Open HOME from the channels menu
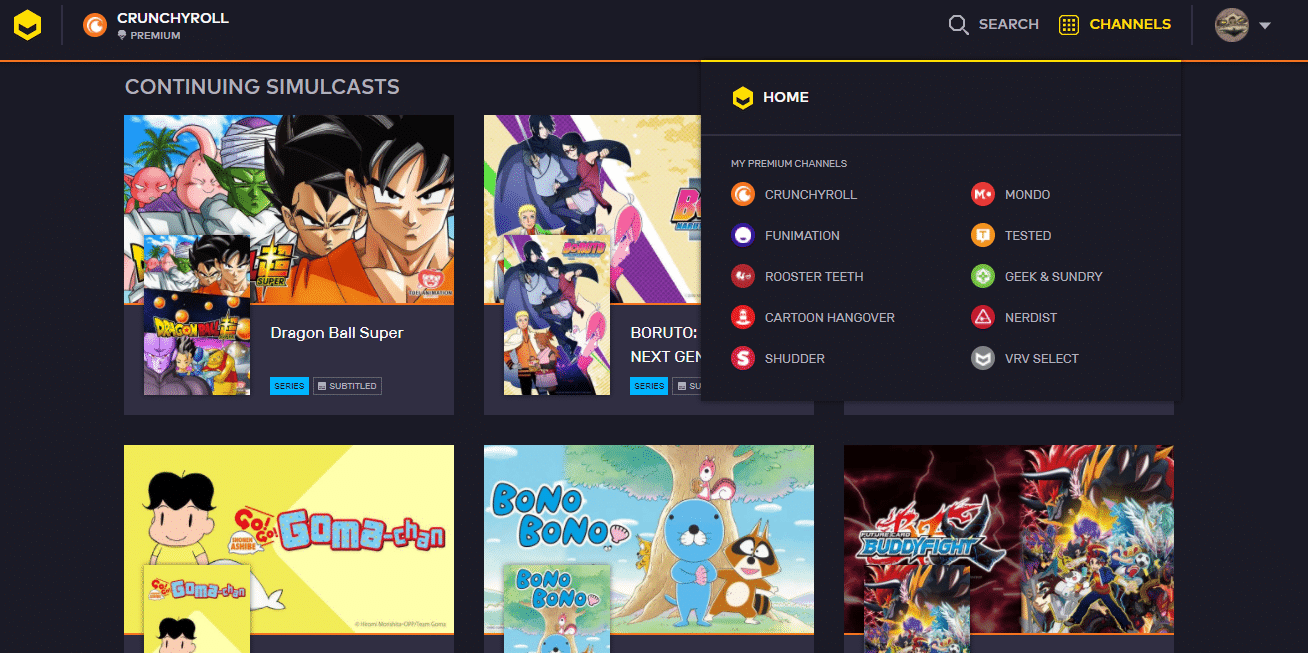The height and width of the screenshot is (653, 1308). [786, 97]
